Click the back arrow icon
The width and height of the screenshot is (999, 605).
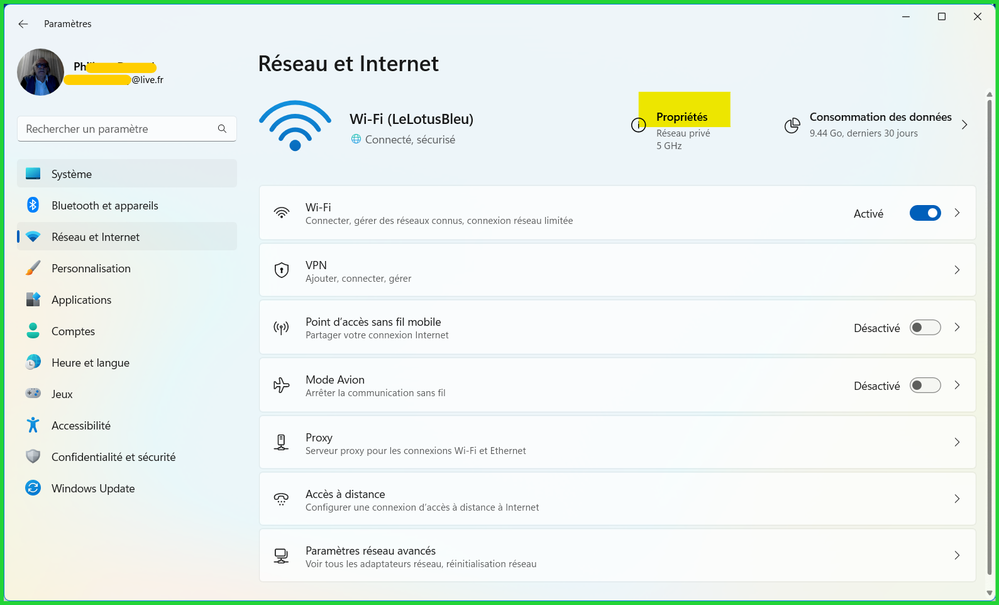(24, 24)
